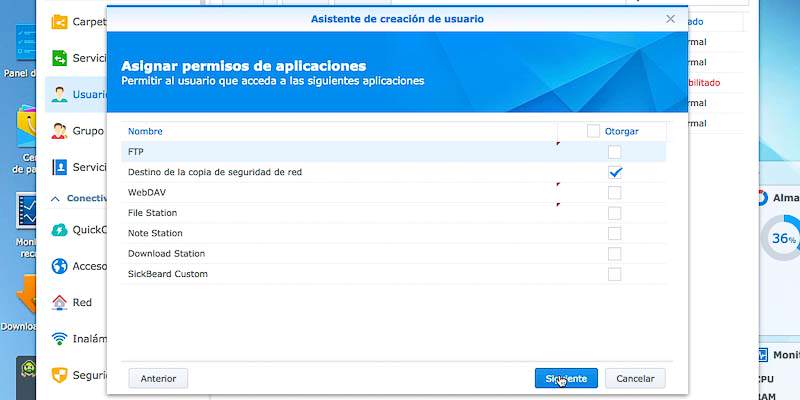Open the Grupo icon in sidebar
Viewport: 800px width, 400px height.
(59, 131)
